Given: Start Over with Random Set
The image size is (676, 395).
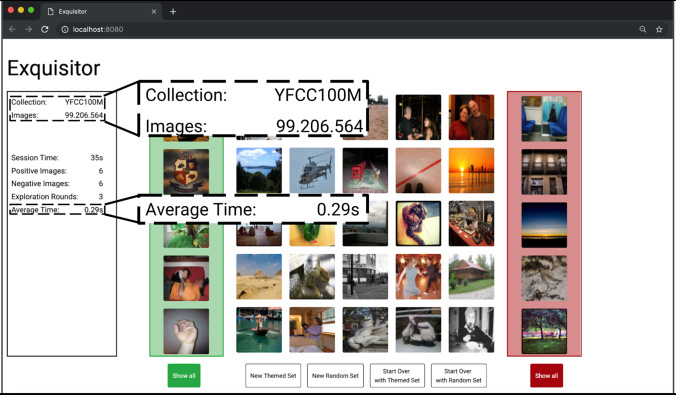Looking at the screenshot, I should [x=459, y=376].
